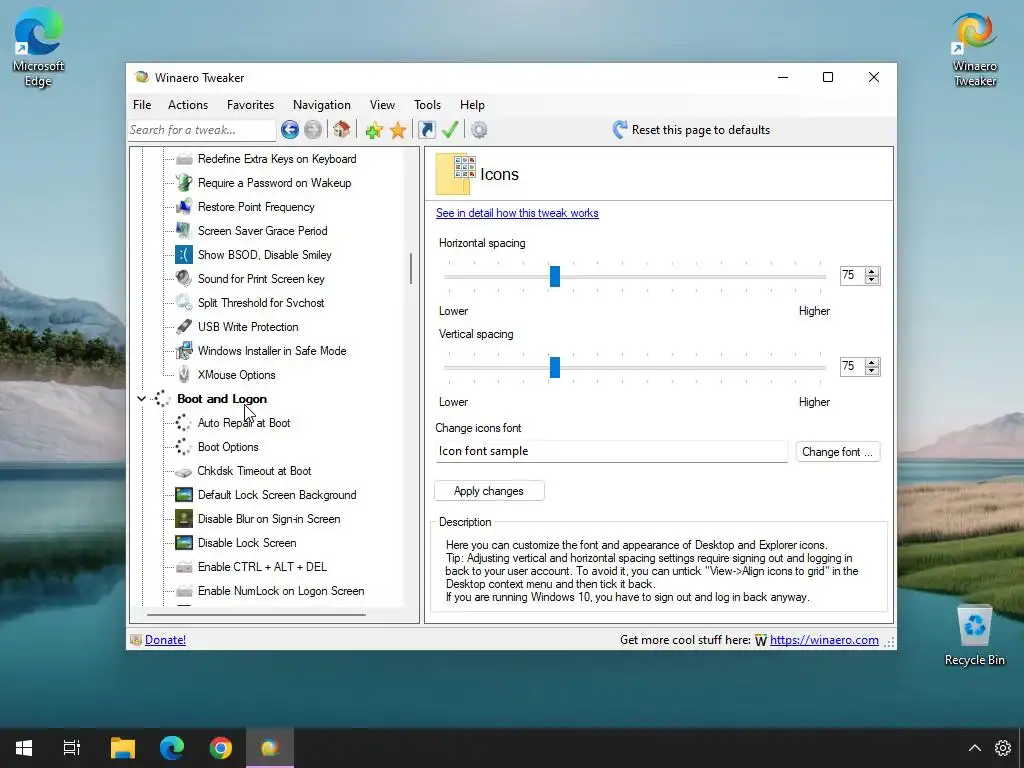Increase horizontal spacing with up arrow
The image size is (1024, 768).
tap(871, 272)
